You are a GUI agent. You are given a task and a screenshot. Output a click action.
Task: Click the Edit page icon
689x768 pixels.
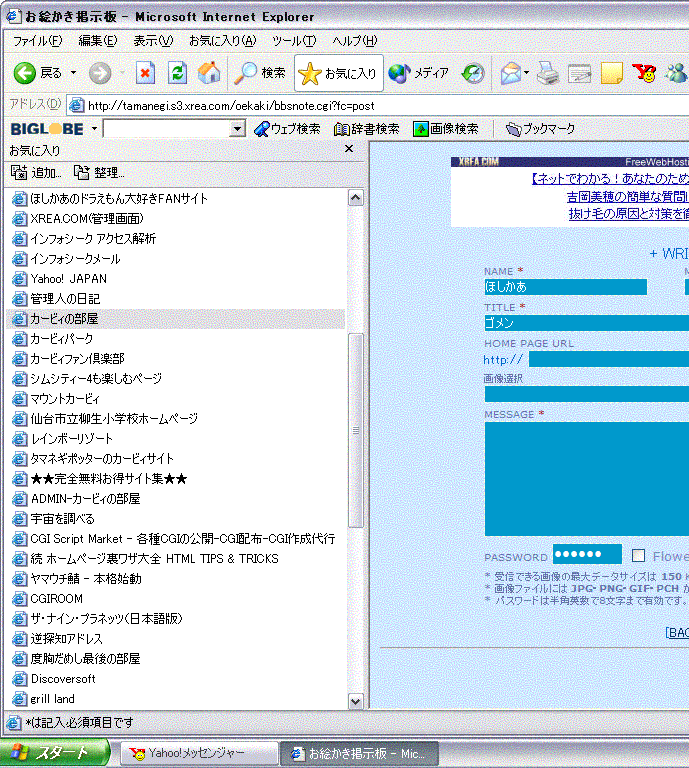[x=579, y=74]
